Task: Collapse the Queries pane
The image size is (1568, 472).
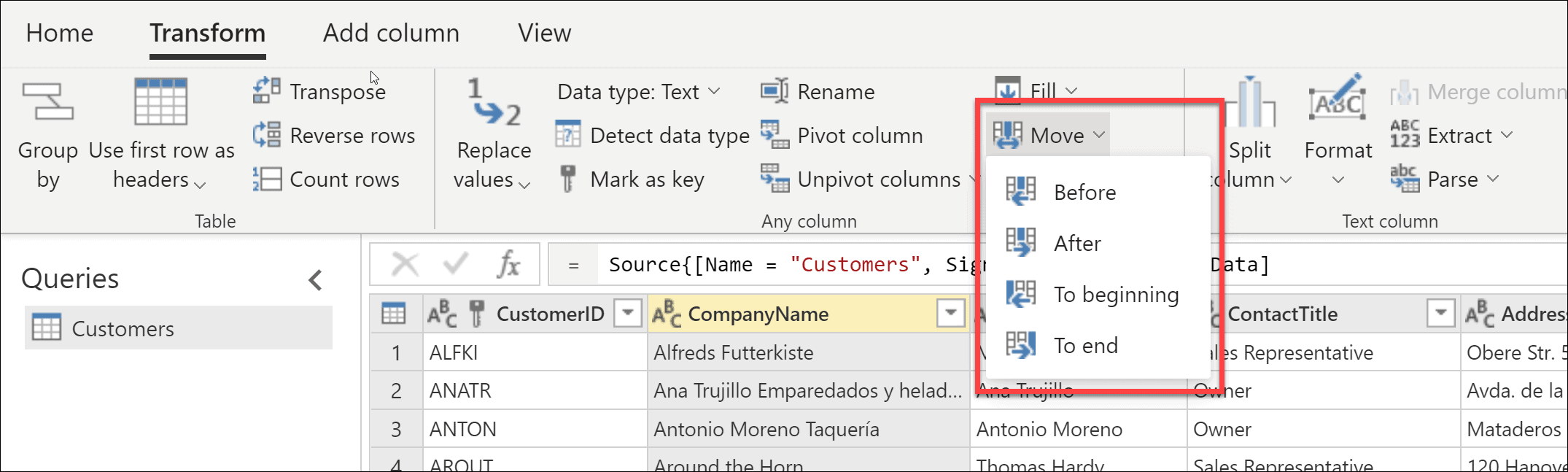Action: 316,279
